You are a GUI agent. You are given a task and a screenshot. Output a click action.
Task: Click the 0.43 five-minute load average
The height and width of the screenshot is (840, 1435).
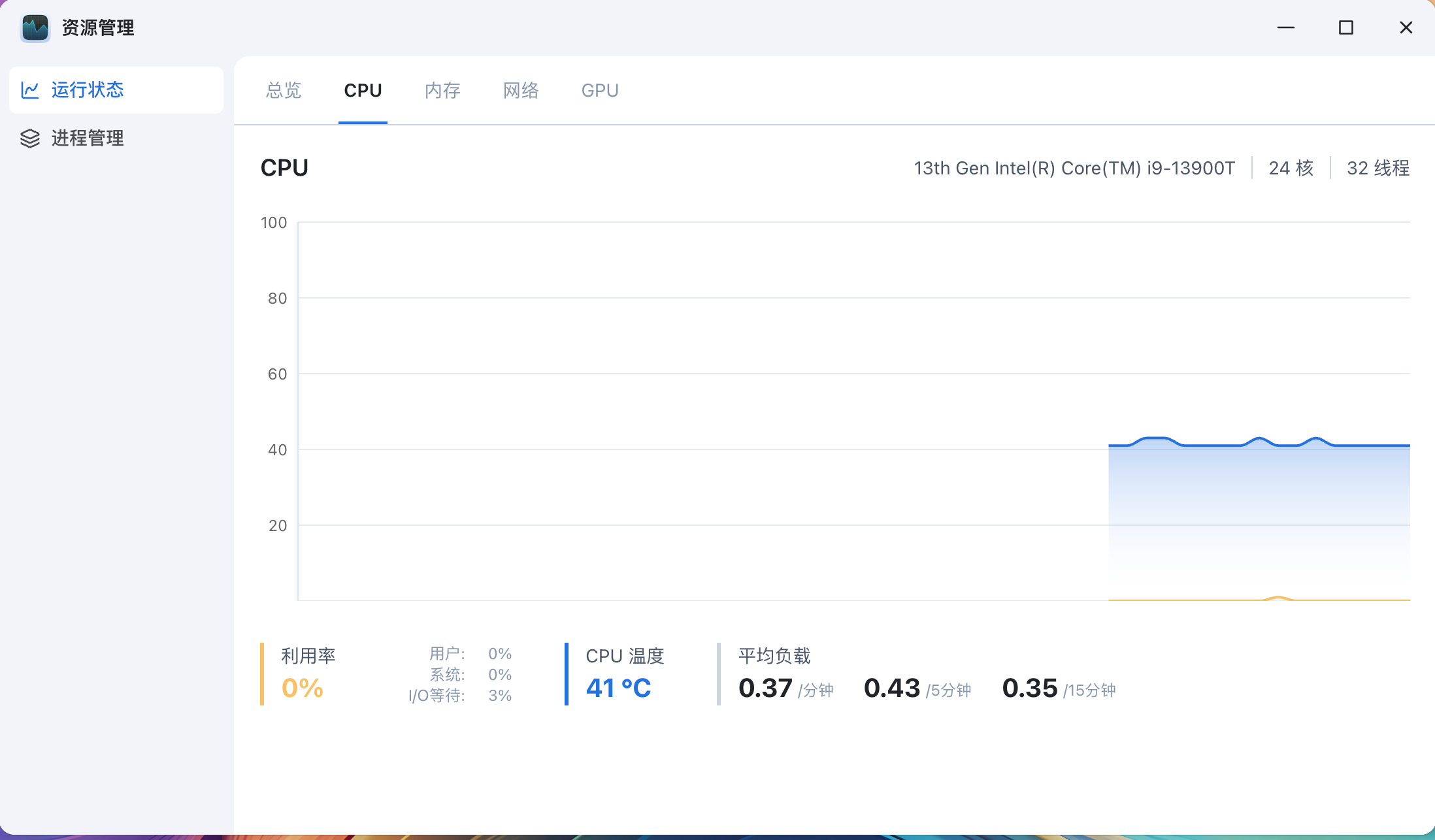pos(891,688)
